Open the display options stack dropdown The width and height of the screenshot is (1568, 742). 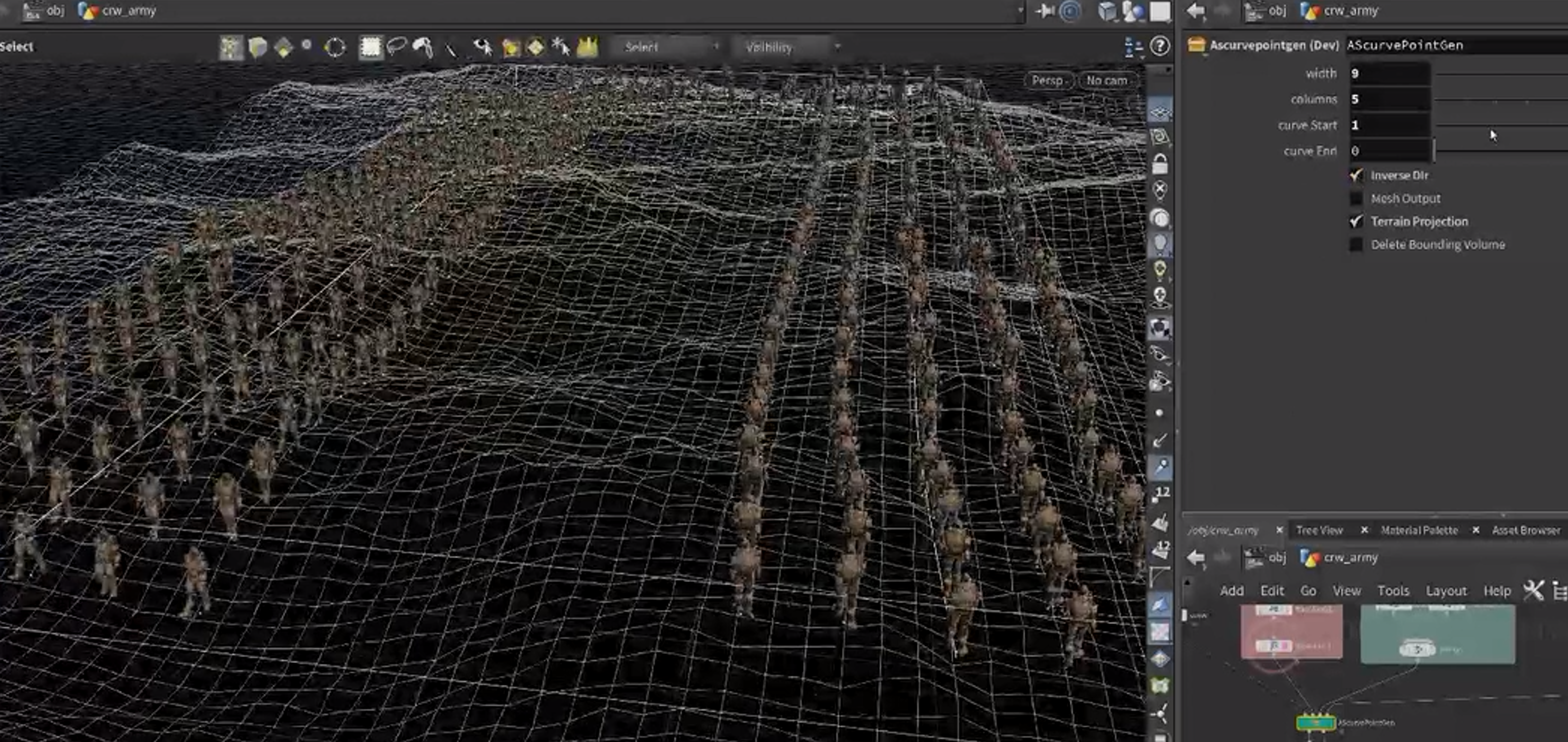pos(1133,47)
